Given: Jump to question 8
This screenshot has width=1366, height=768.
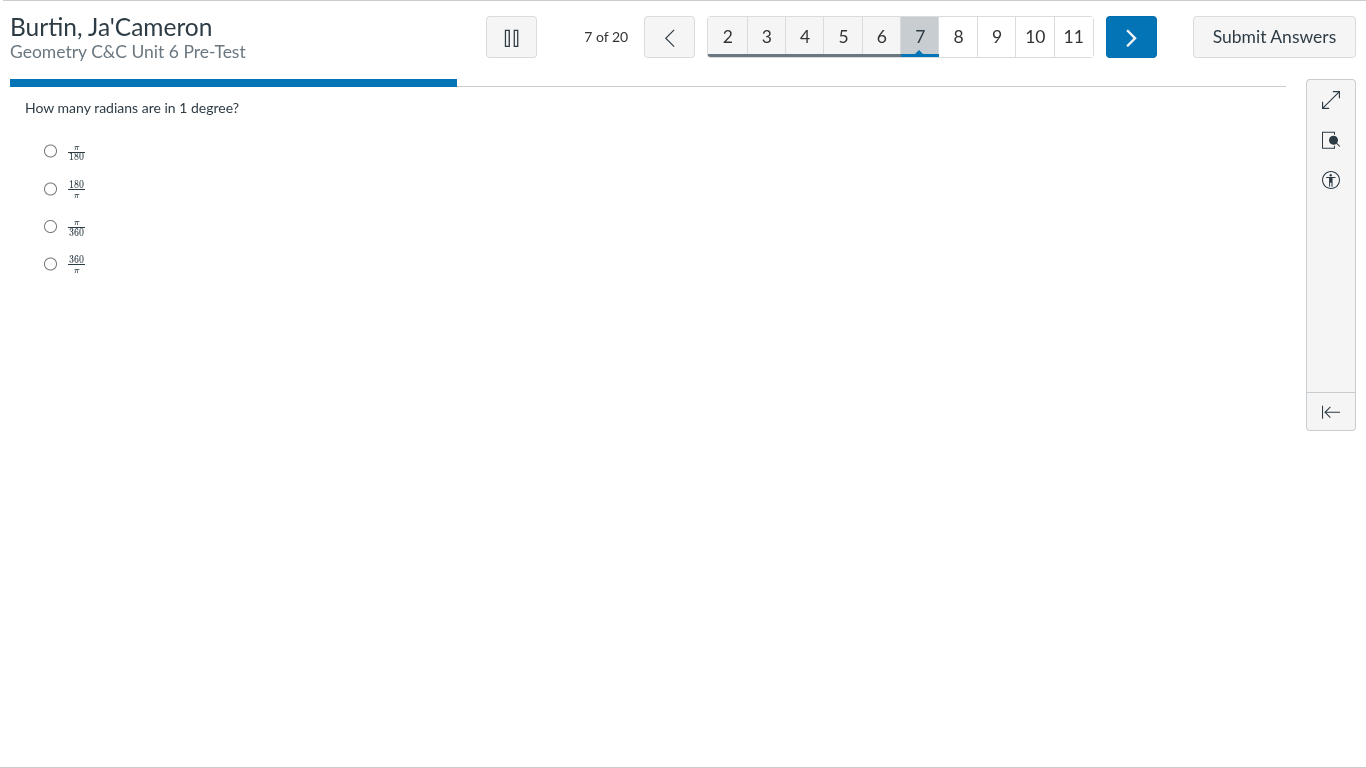Looking at the screenshot, I should coord(958,37).
